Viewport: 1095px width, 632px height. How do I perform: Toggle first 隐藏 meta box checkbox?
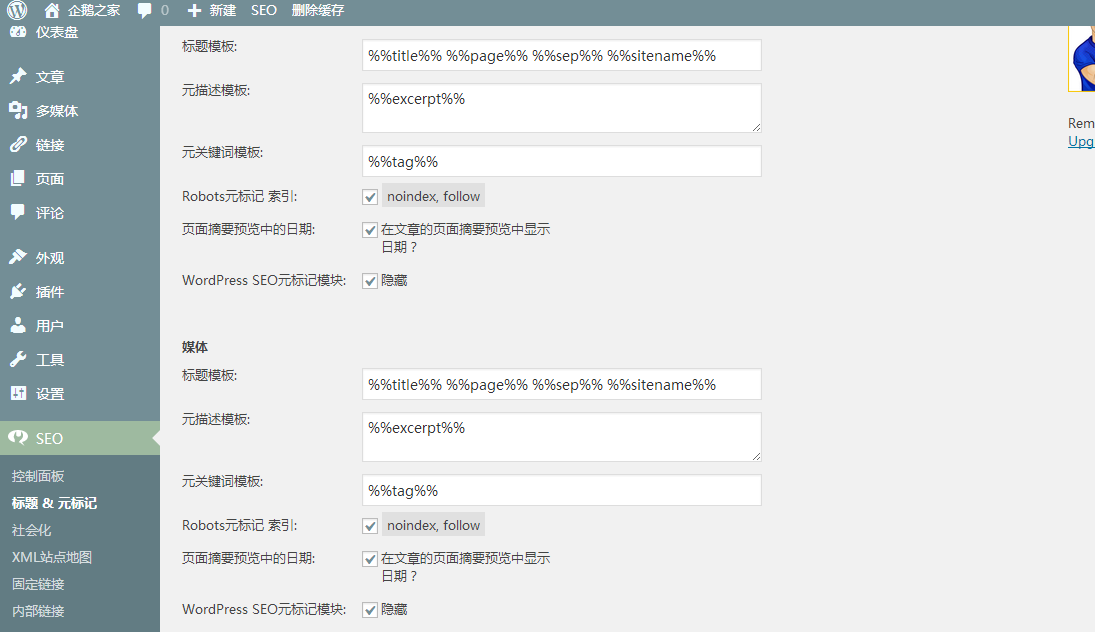click(370, 281)
